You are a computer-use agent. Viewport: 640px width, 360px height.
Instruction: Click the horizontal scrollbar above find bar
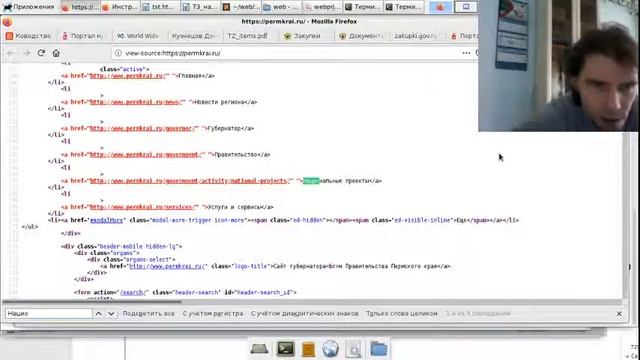pyautogui.click(x=92, y=302)
